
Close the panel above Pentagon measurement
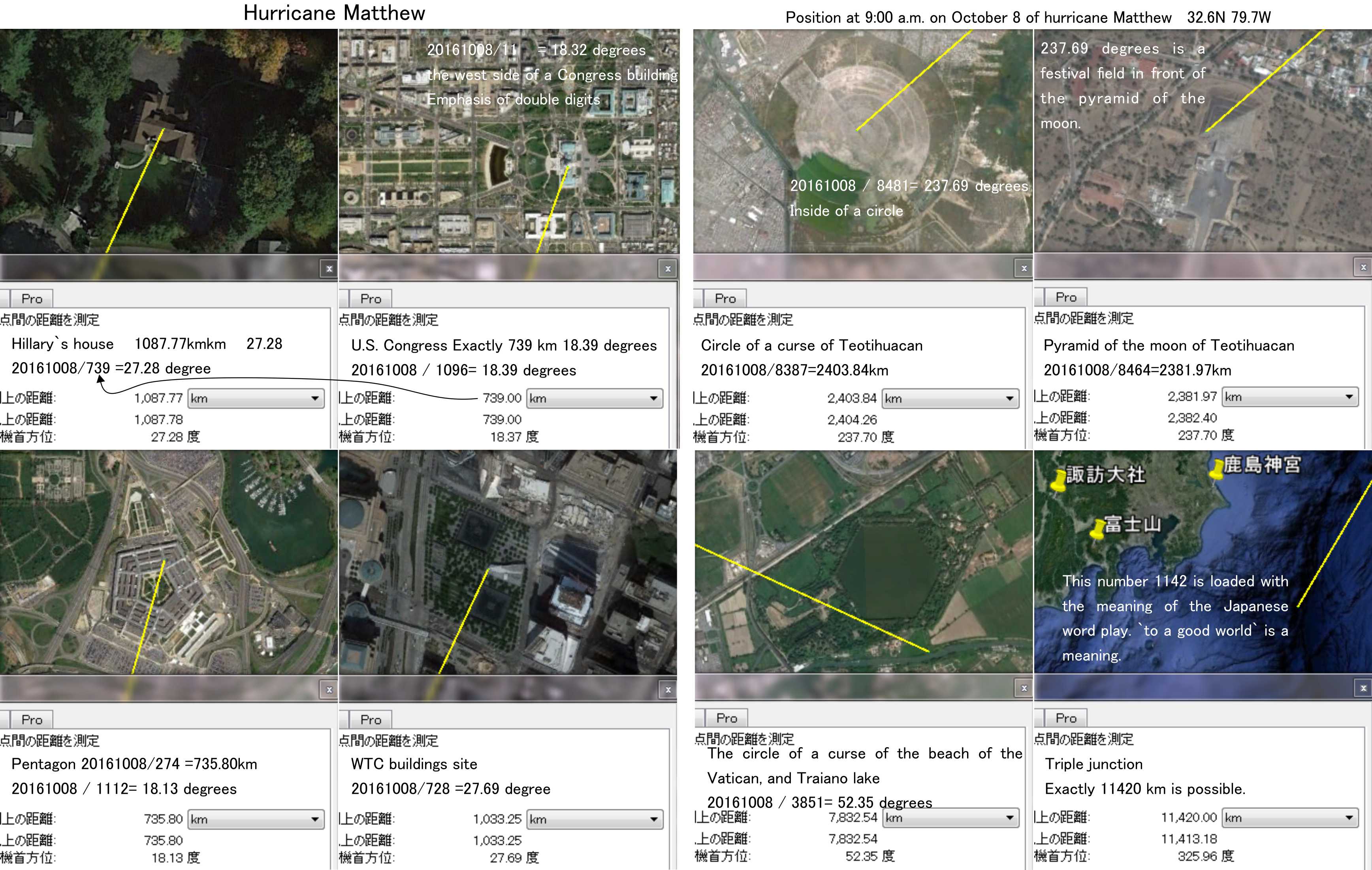pyautogui.click(x=329, y=690)
